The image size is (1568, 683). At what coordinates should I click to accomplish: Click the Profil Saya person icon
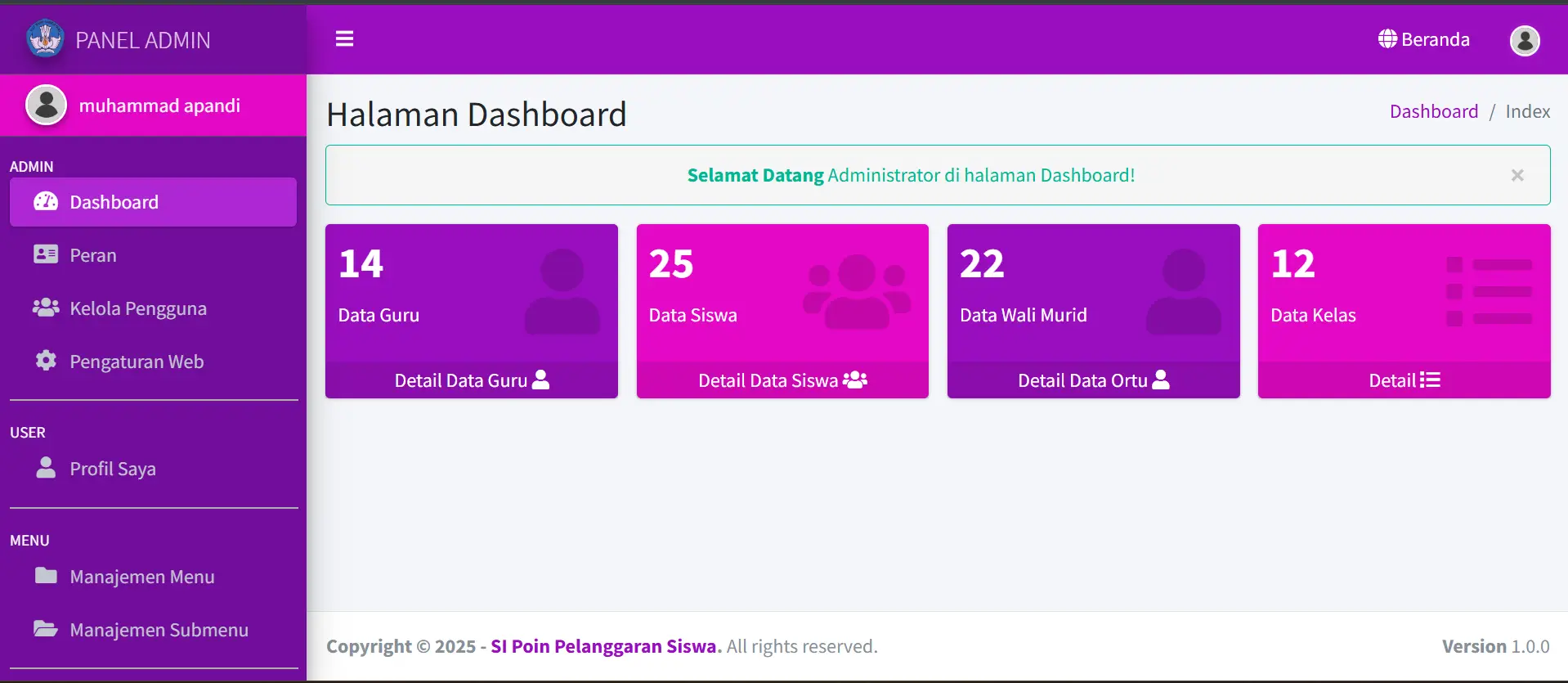[46, 467]
